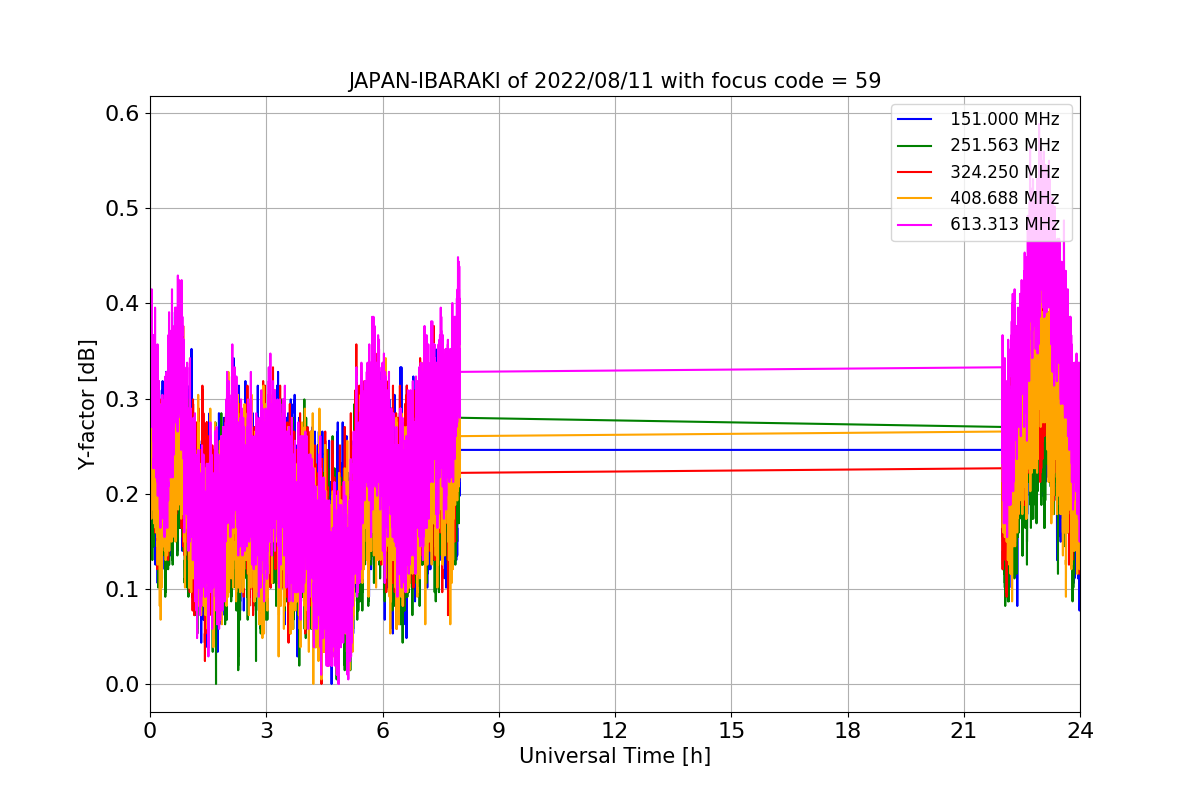Click x-axis tick label '24'
This screenshot has height=800, width=1200.
pyautogui.click(x=1080, y=731)
